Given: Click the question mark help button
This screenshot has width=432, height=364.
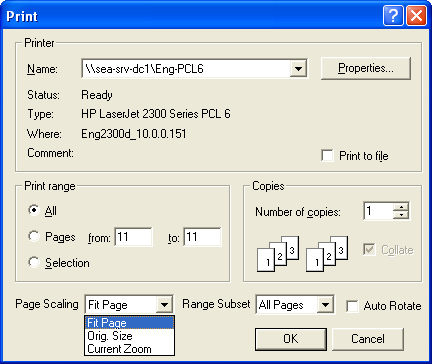Looking at the screenshot, I should coord(393,16).
